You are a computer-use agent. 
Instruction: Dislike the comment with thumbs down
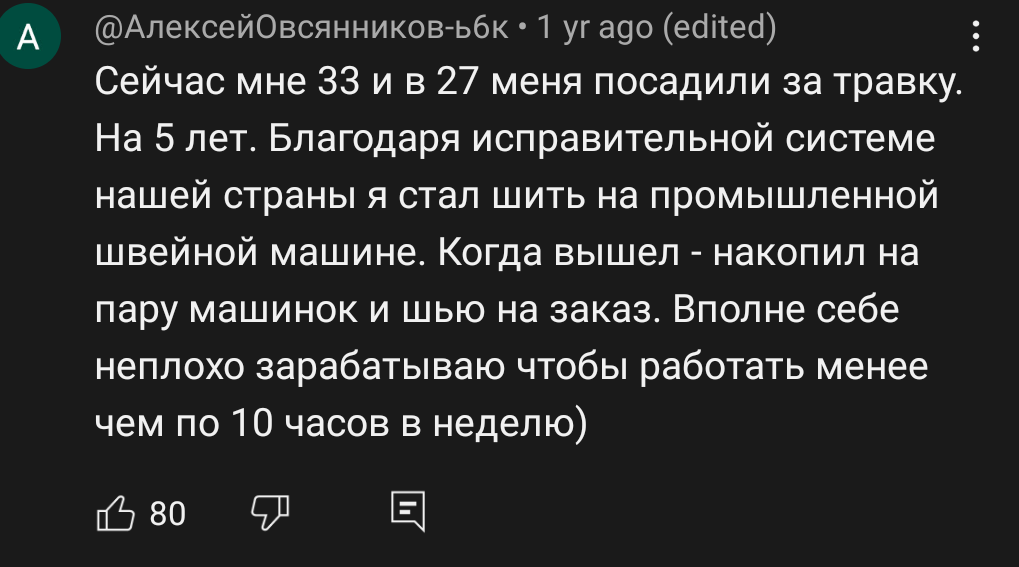(268, 513)
